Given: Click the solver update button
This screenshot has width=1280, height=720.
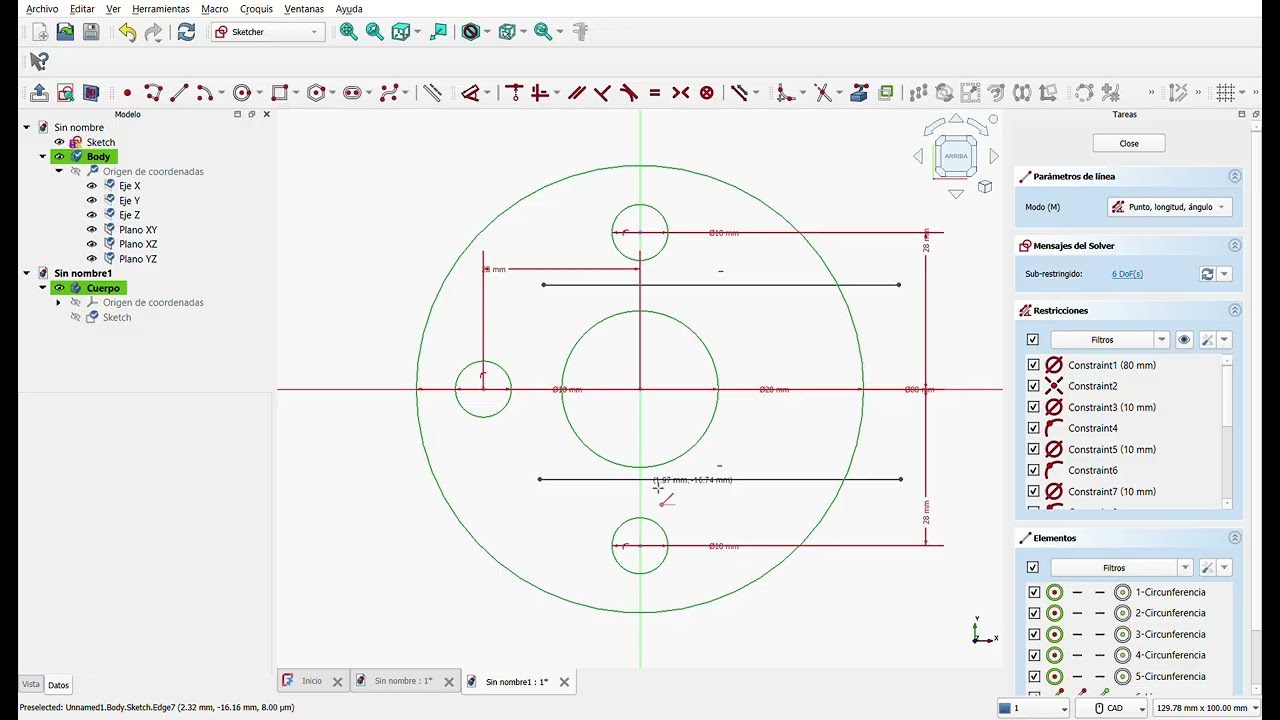Looking at the screenshot, I should pos(1207,274).
